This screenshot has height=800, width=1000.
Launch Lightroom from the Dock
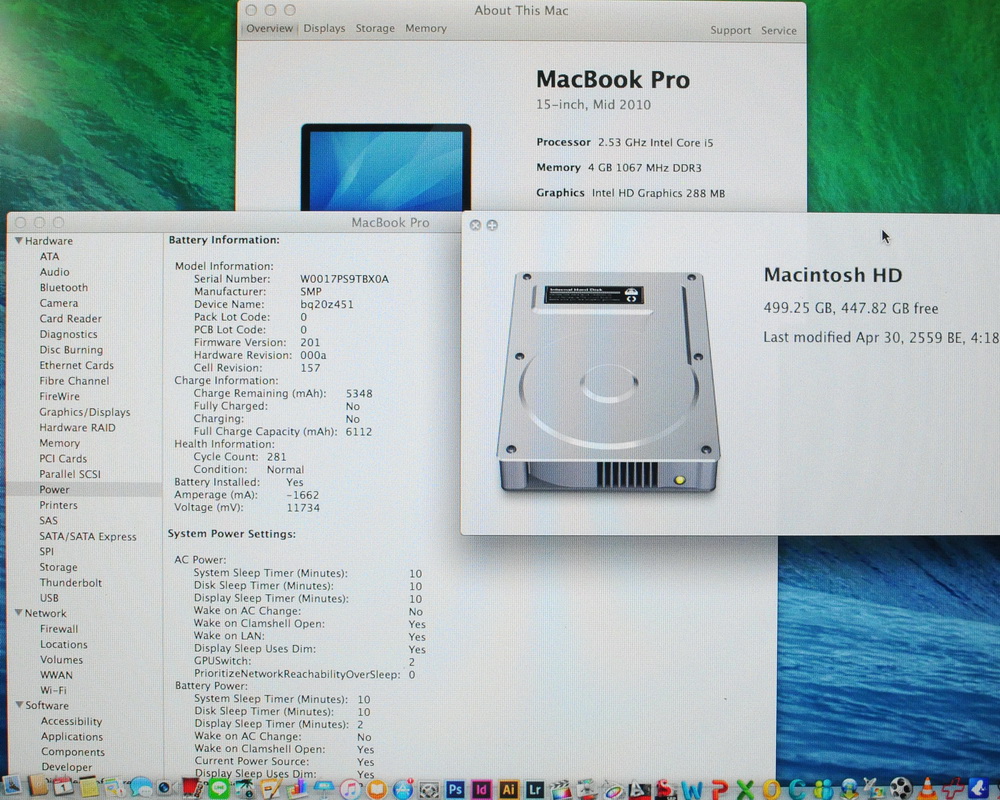point(534,789)
